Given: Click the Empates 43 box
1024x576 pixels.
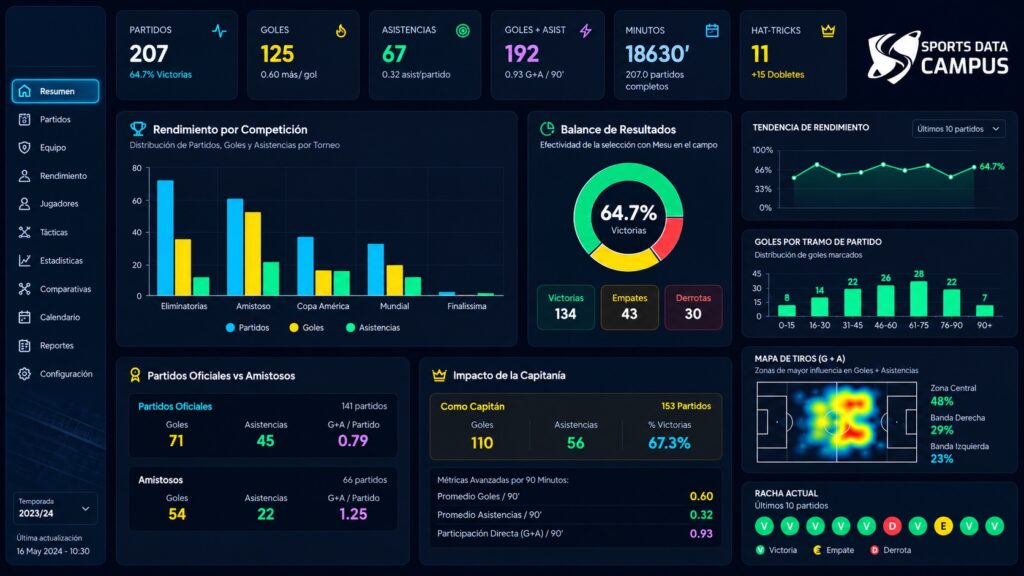Looking at the screenshot, I should [629, 307].
